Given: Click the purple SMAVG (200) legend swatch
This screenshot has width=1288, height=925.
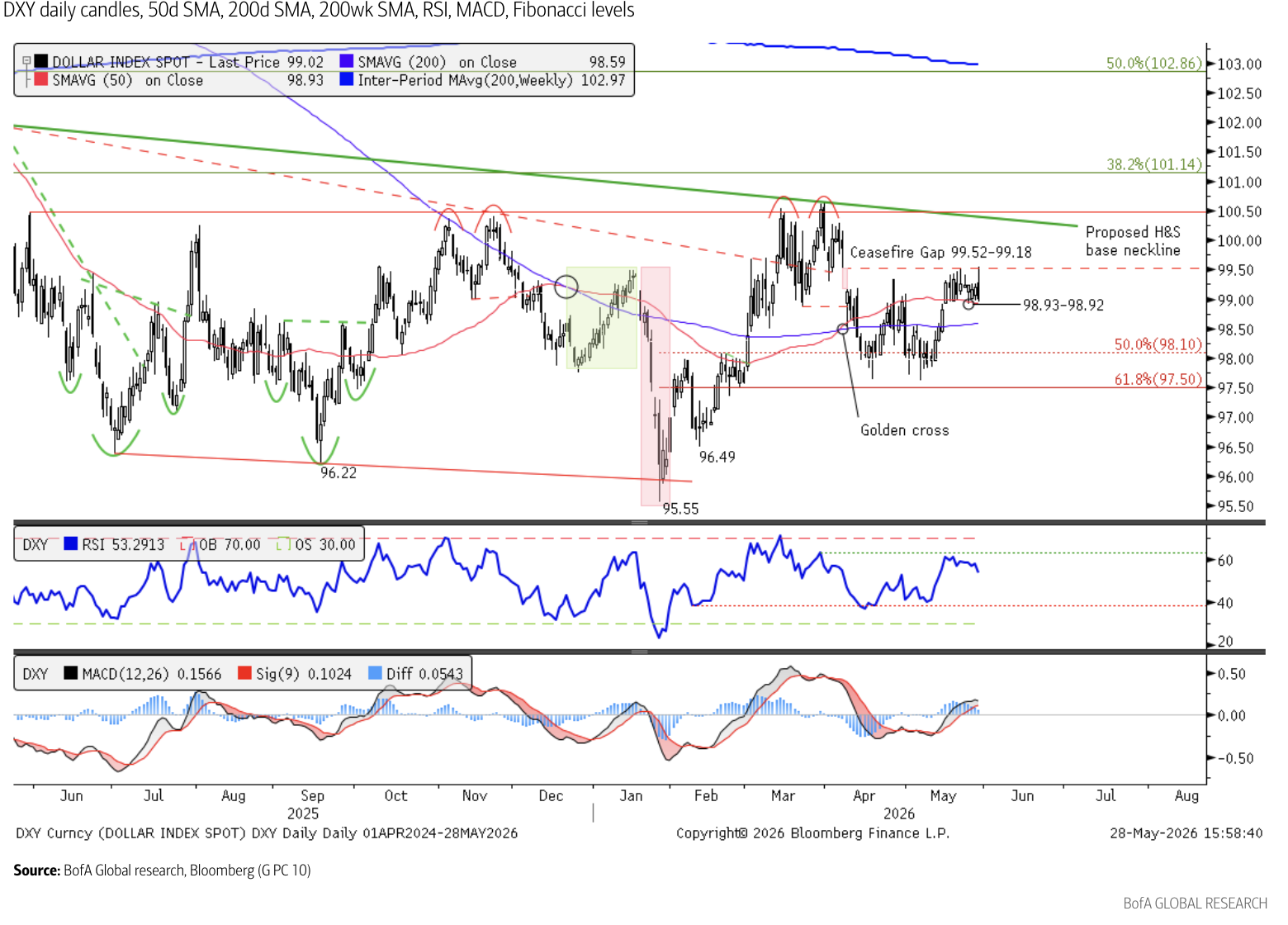Looking at the screenshot, I should (347, 62).
